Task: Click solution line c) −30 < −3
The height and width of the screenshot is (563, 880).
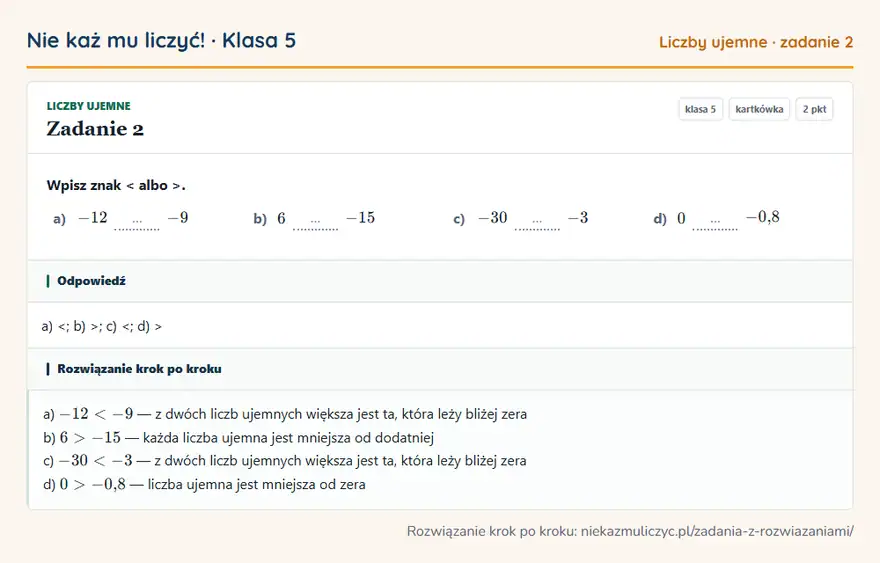Action: (x=285, y=461)
